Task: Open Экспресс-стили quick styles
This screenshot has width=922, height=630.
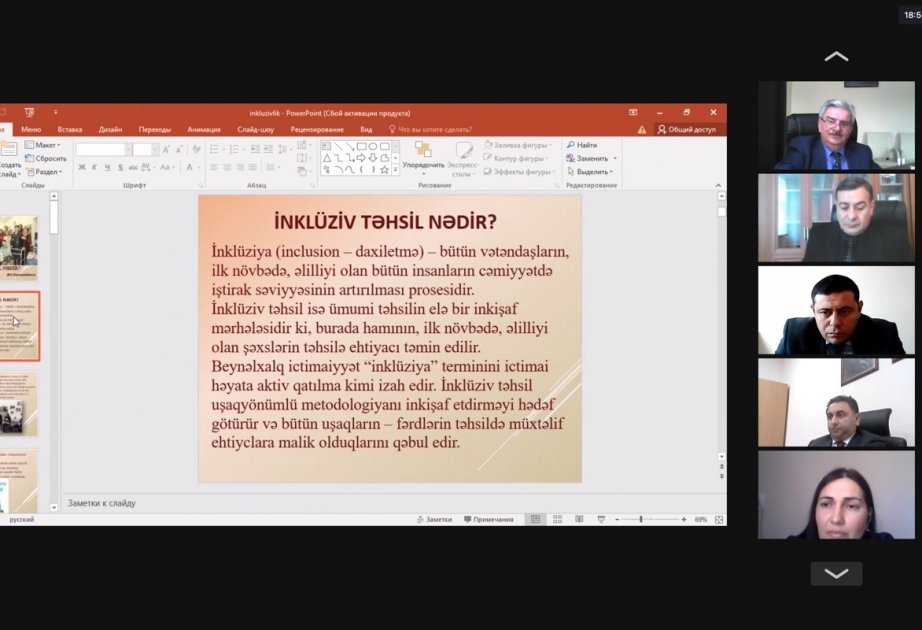Action: [463, 159]
